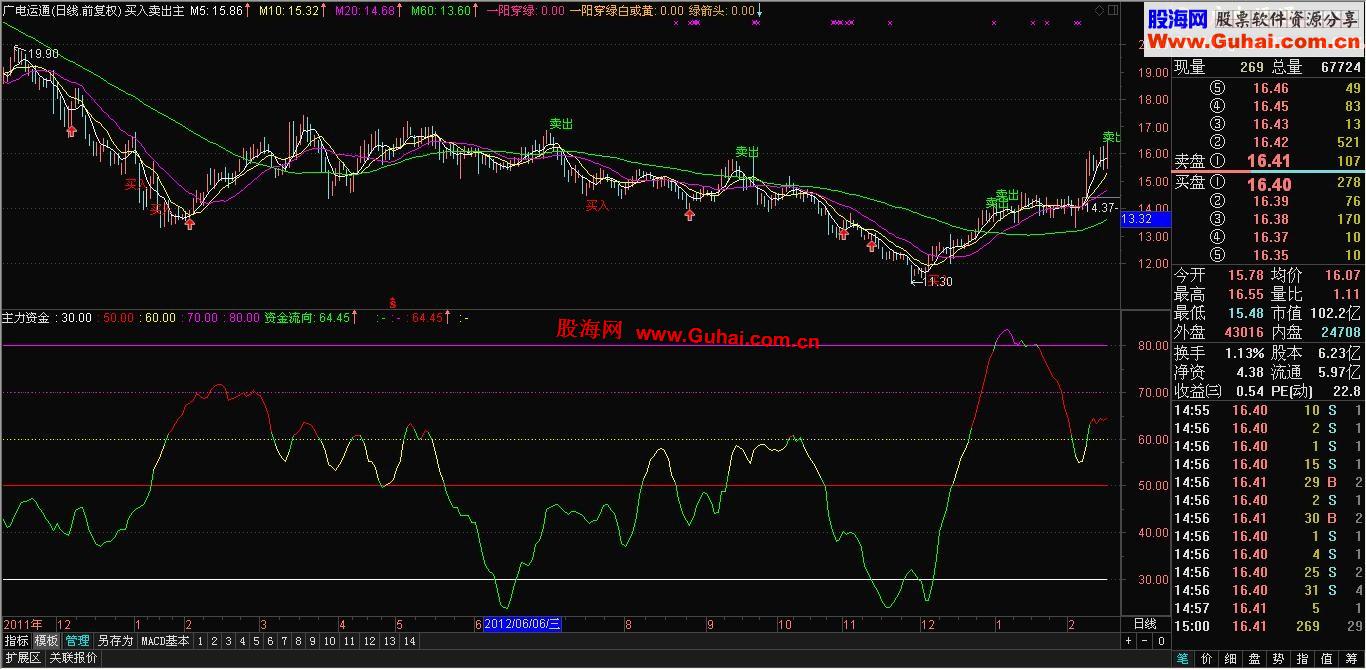Switch to the 盘 tab
The width and height of the screenshot is (1366, 670).
(1255, 659)
